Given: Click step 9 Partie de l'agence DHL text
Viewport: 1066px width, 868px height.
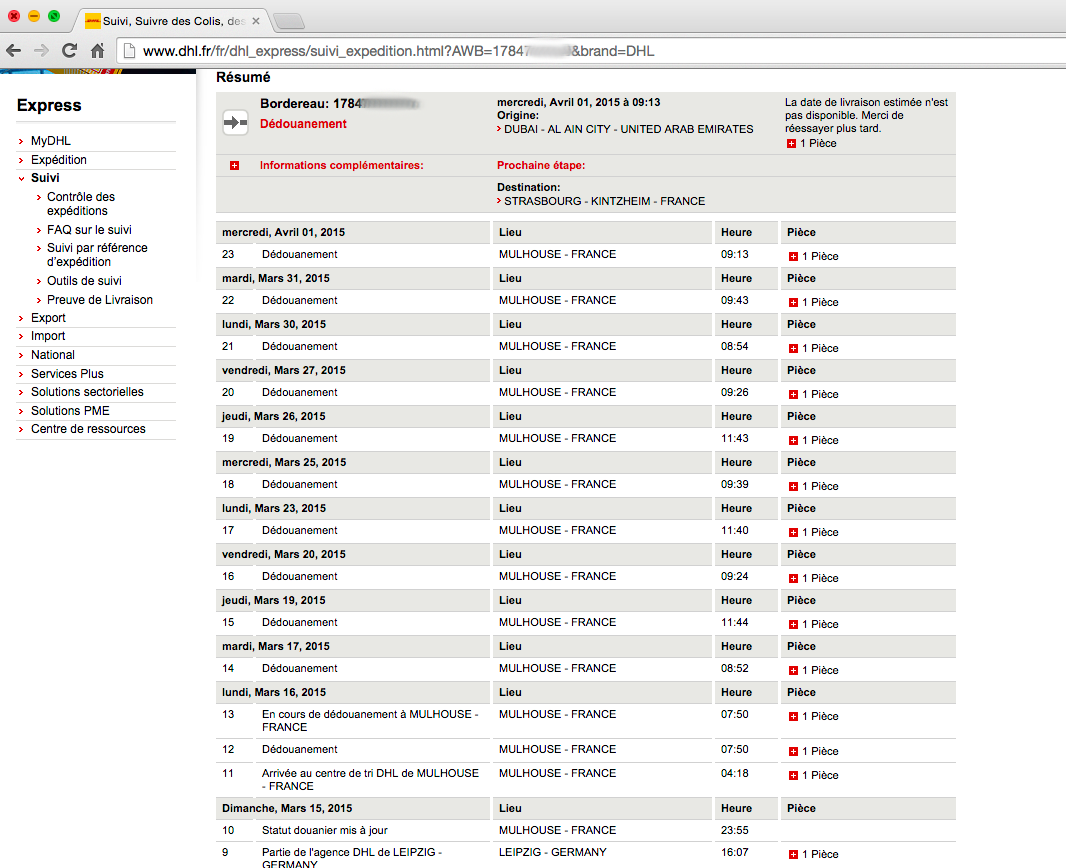Looking at the screenshot, I should click(352, 858).
